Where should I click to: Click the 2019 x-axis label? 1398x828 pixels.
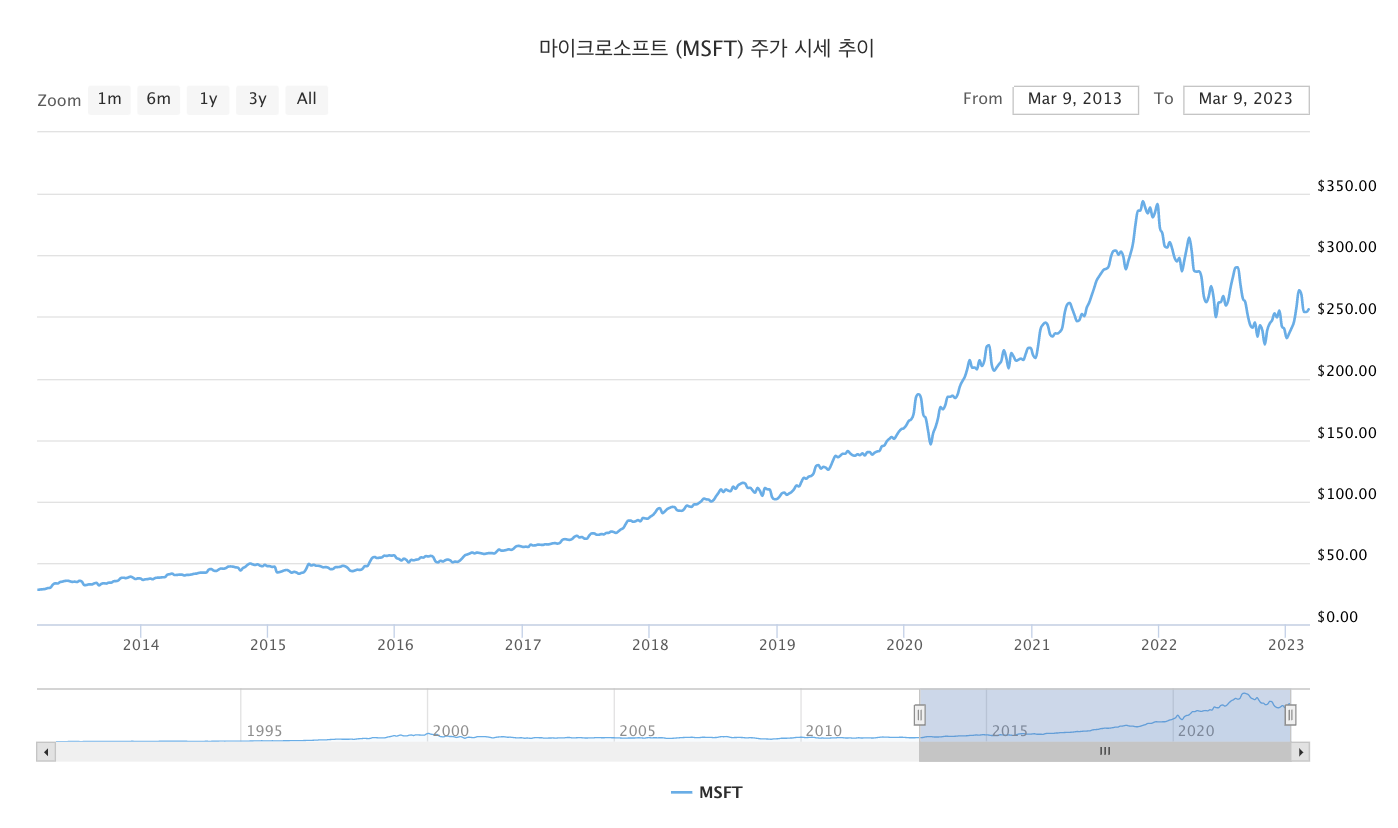[777, 645]
